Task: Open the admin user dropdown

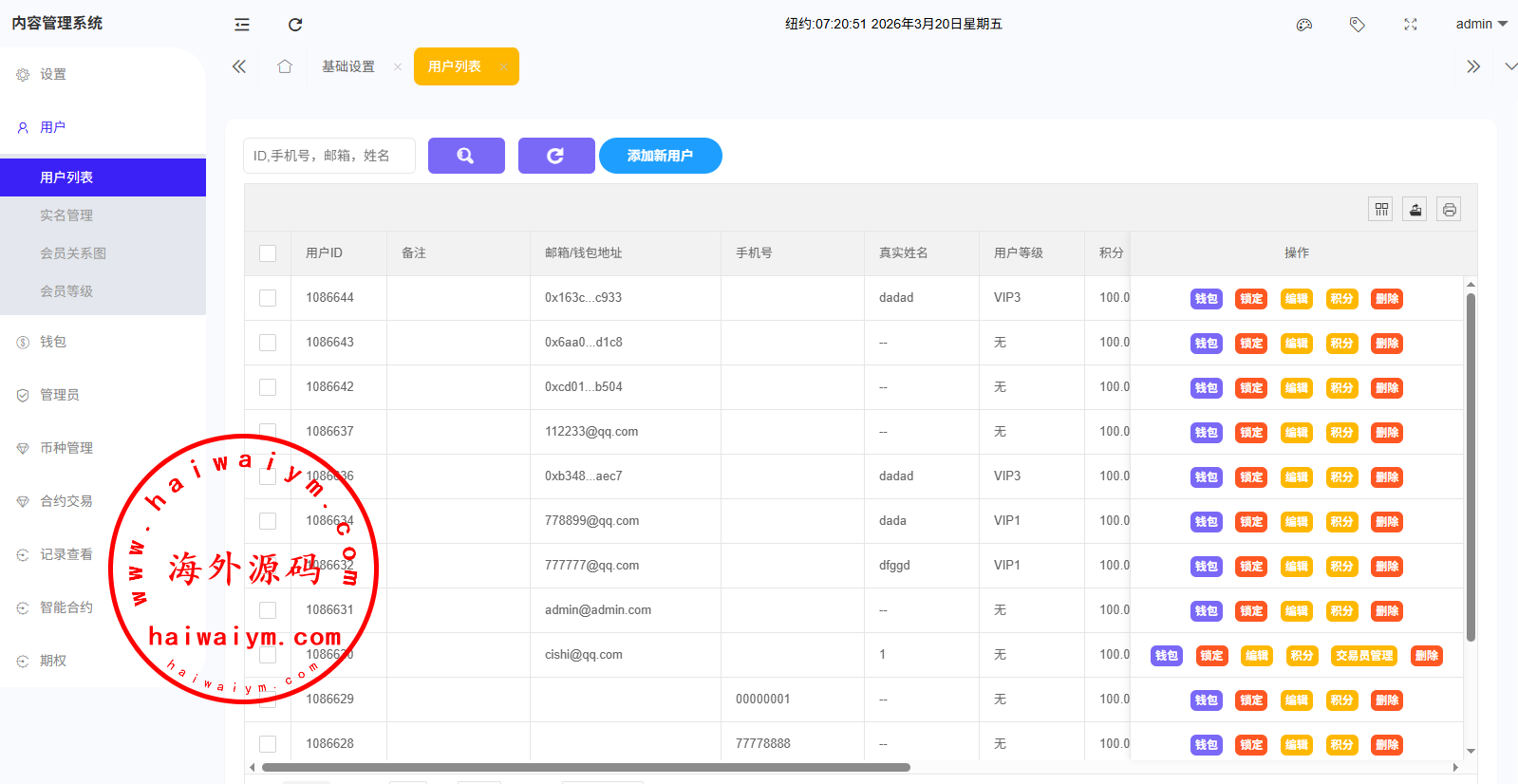Action: [x=1481, y=25]
